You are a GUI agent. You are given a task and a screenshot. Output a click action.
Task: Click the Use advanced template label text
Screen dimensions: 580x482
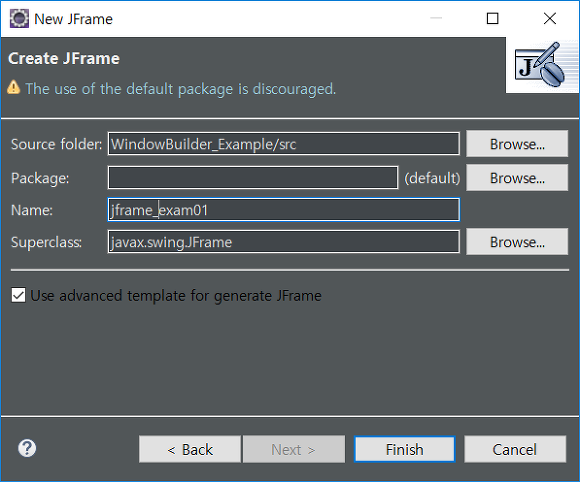click(x=176, y=296)
